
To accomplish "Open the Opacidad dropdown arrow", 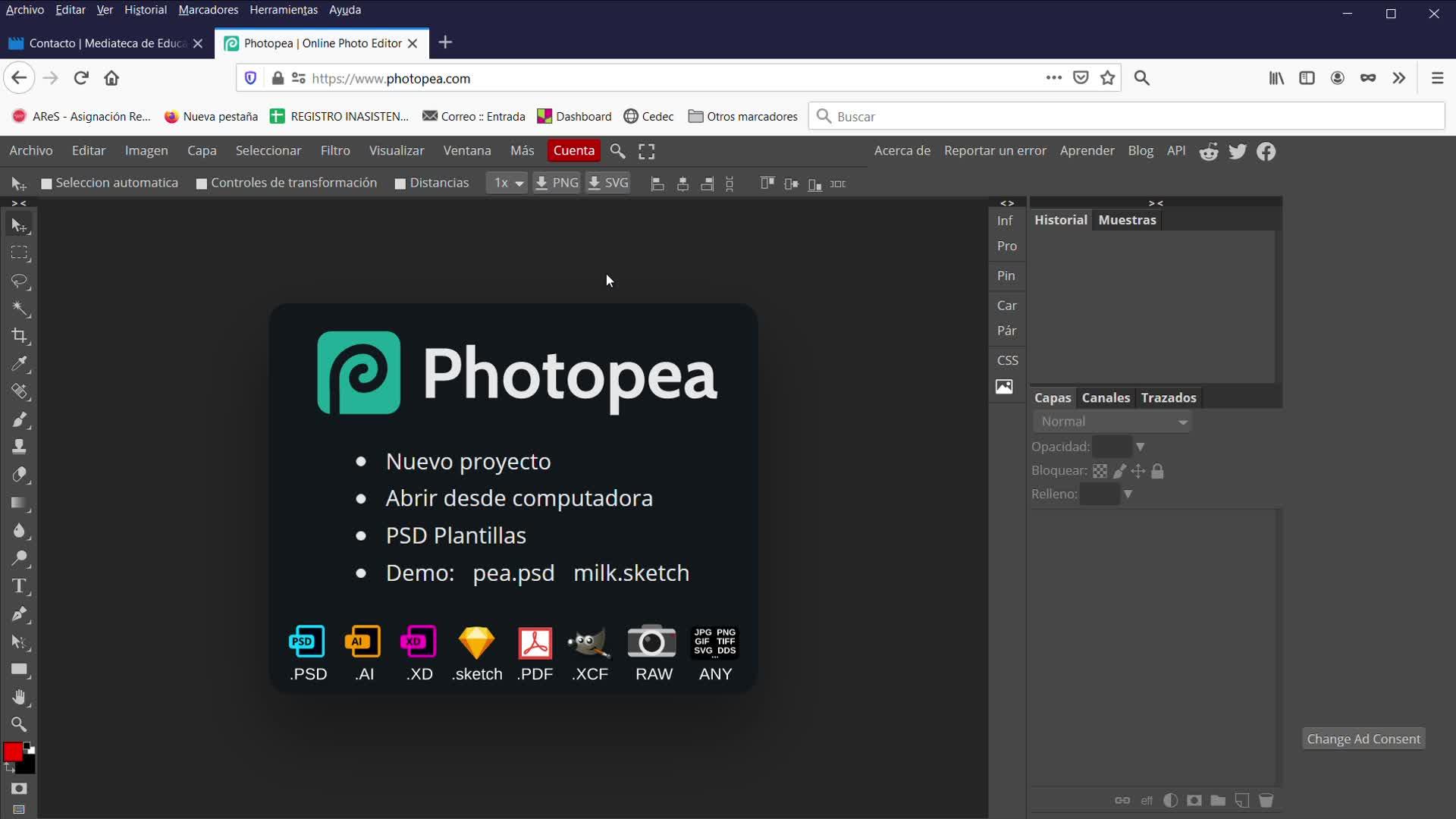I will coord(1140,447).
